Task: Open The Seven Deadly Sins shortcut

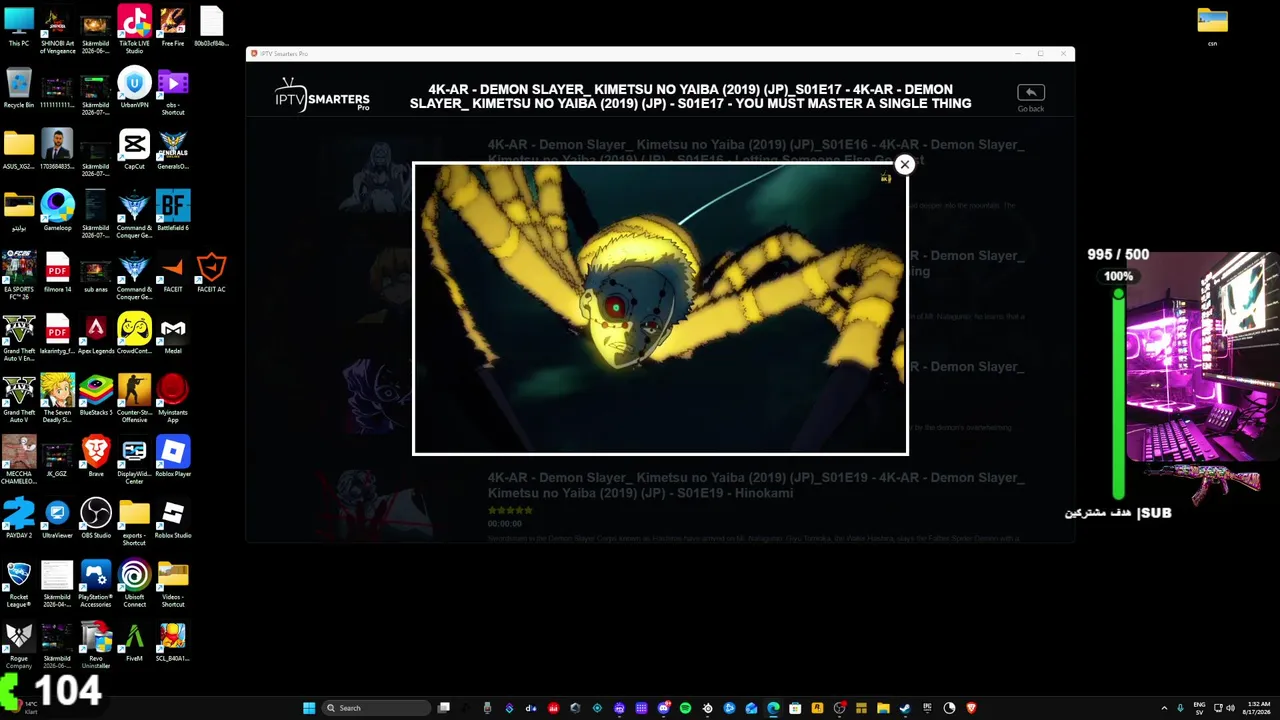Action: (57, 399)
